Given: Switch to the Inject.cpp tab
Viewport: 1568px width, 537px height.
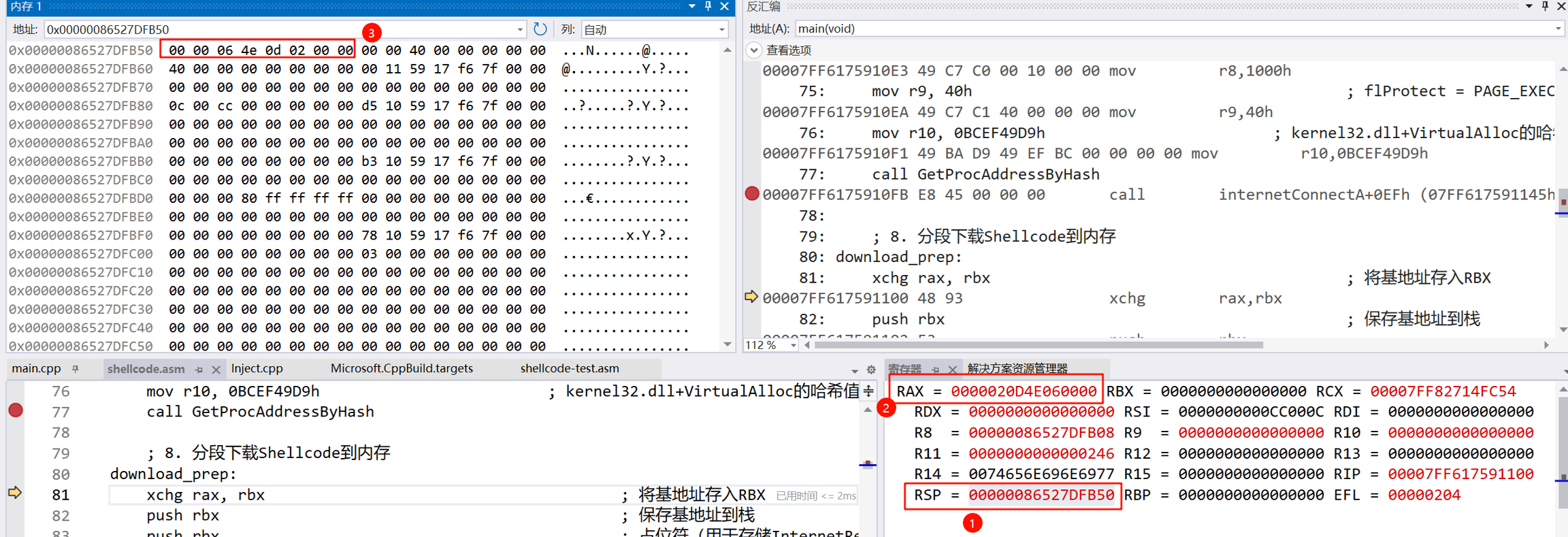Looking at the screenshot, I should 257,368.
